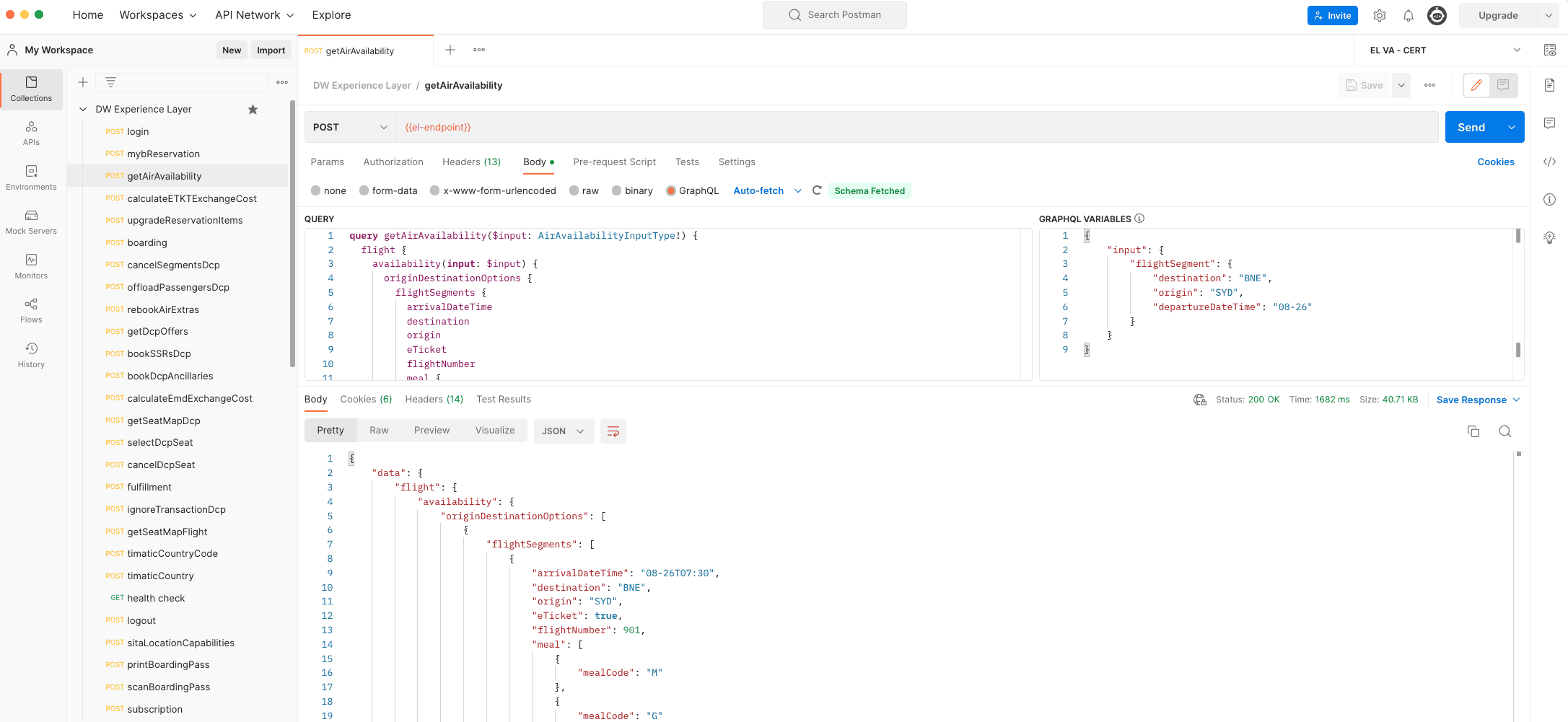Open the Cookies link
The height and width of the screenshot is (722, 1568).
(1495, 162)
